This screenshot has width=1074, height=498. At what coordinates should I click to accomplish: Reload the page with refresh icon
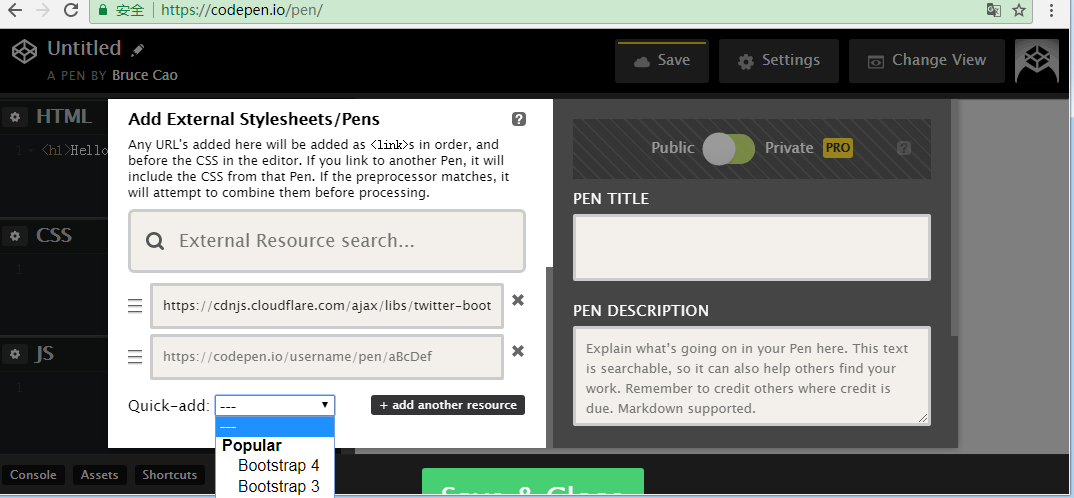pyautogui.click(x=70, y=10)
